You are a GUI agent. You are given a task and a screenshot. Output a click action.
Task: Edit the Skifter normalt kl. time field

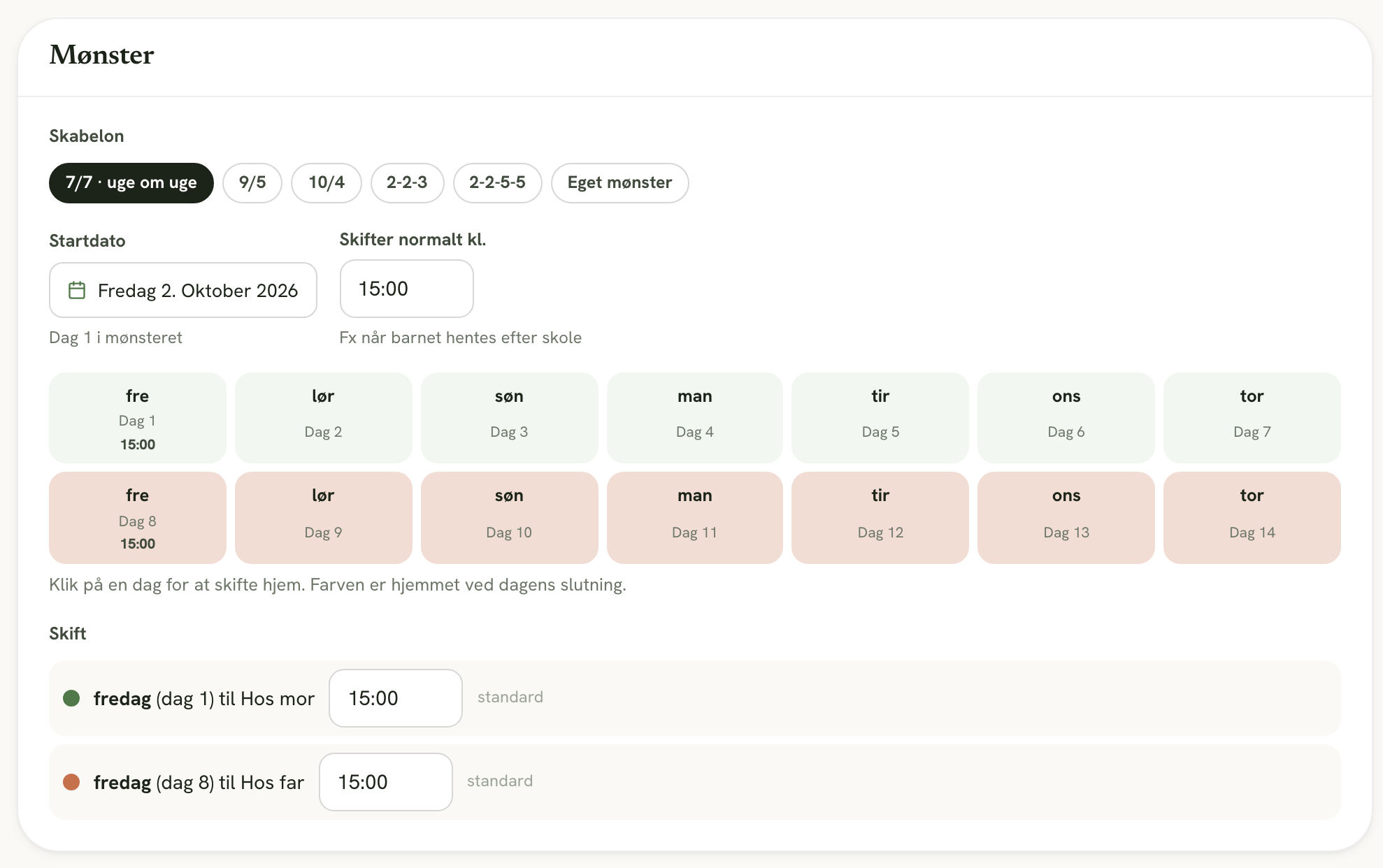[407, 289]
